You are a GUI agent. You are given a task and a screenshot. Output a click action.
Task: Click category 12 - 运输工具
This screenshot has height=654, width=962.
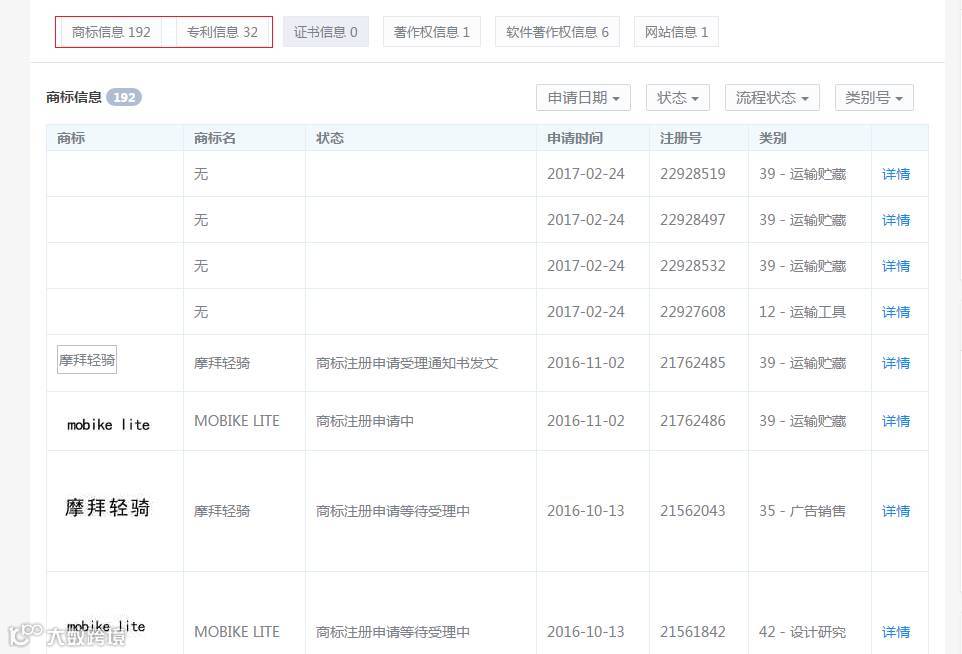click(802, 312)
